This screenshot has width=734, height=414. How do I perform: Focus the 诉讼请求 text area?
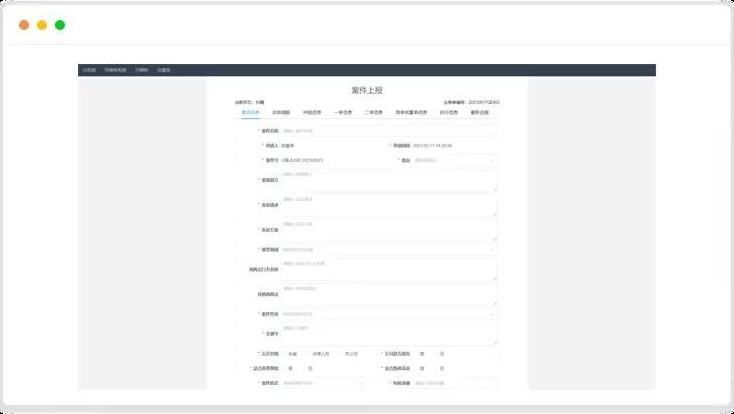click(x=389, y=205)
